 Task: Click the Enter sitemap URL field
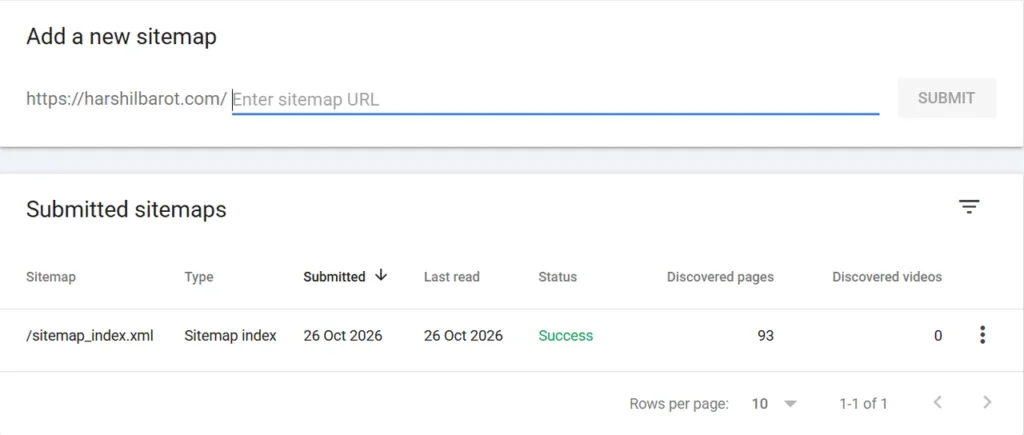coord(555,99)
